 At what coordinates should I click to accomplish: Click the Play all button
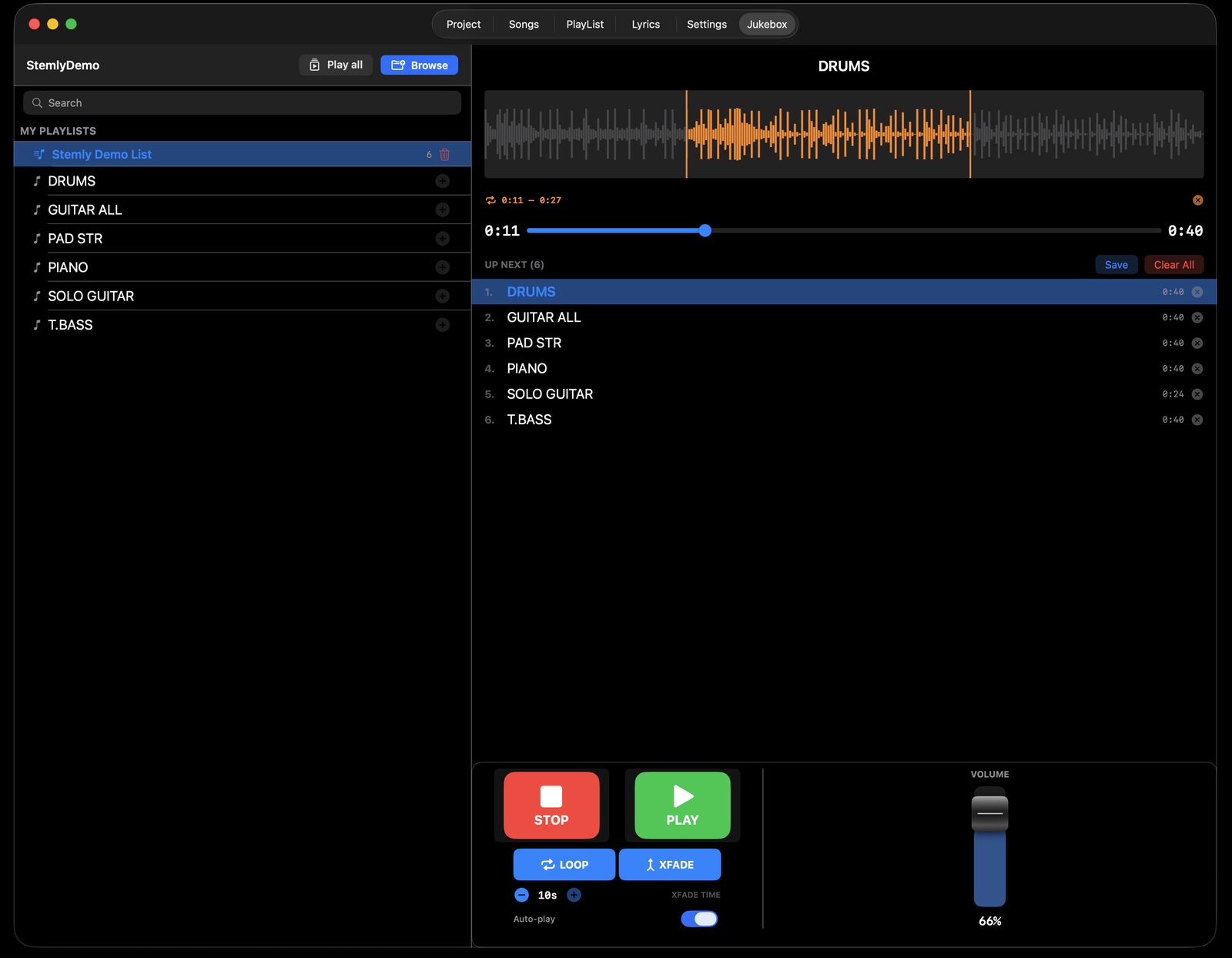tap(336, 65)
